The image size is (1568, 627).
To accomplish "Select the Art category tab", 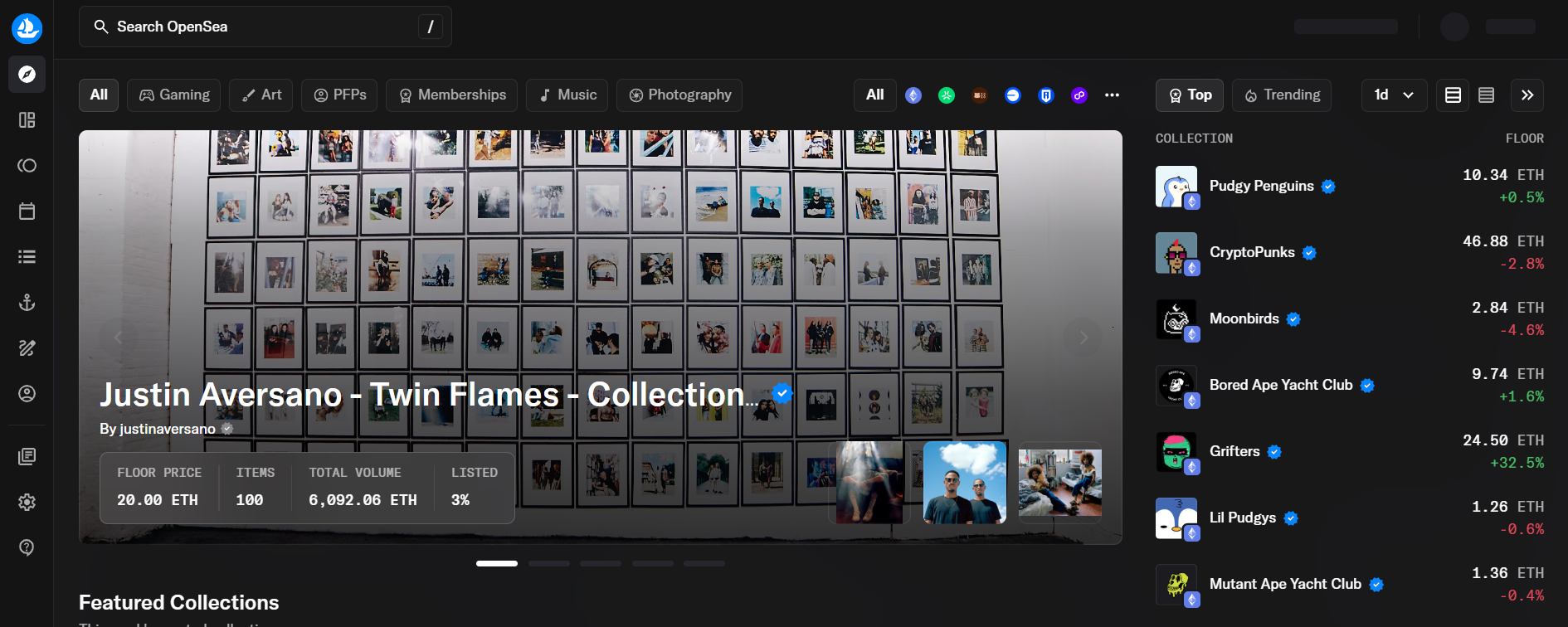I will coord(261,95).
